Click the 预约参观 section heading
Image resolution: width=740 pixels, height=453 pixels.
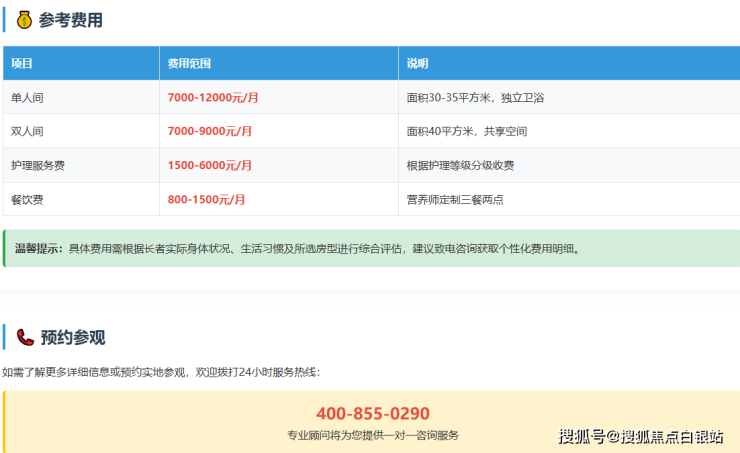(x=72, y=337)
